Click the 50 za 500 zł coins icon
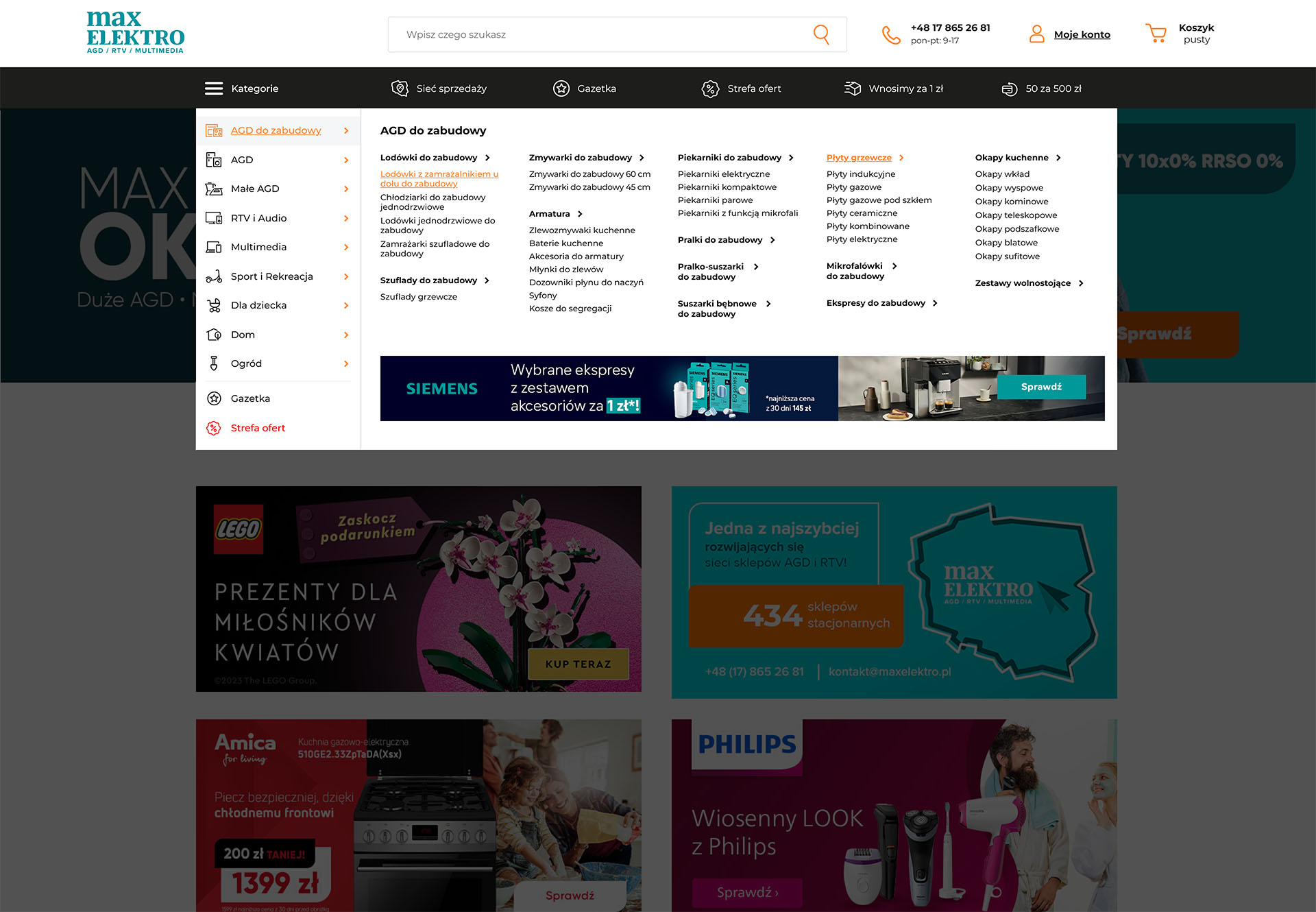The width and height of the screenshot is (1316, 912). tap(1009, 88)
